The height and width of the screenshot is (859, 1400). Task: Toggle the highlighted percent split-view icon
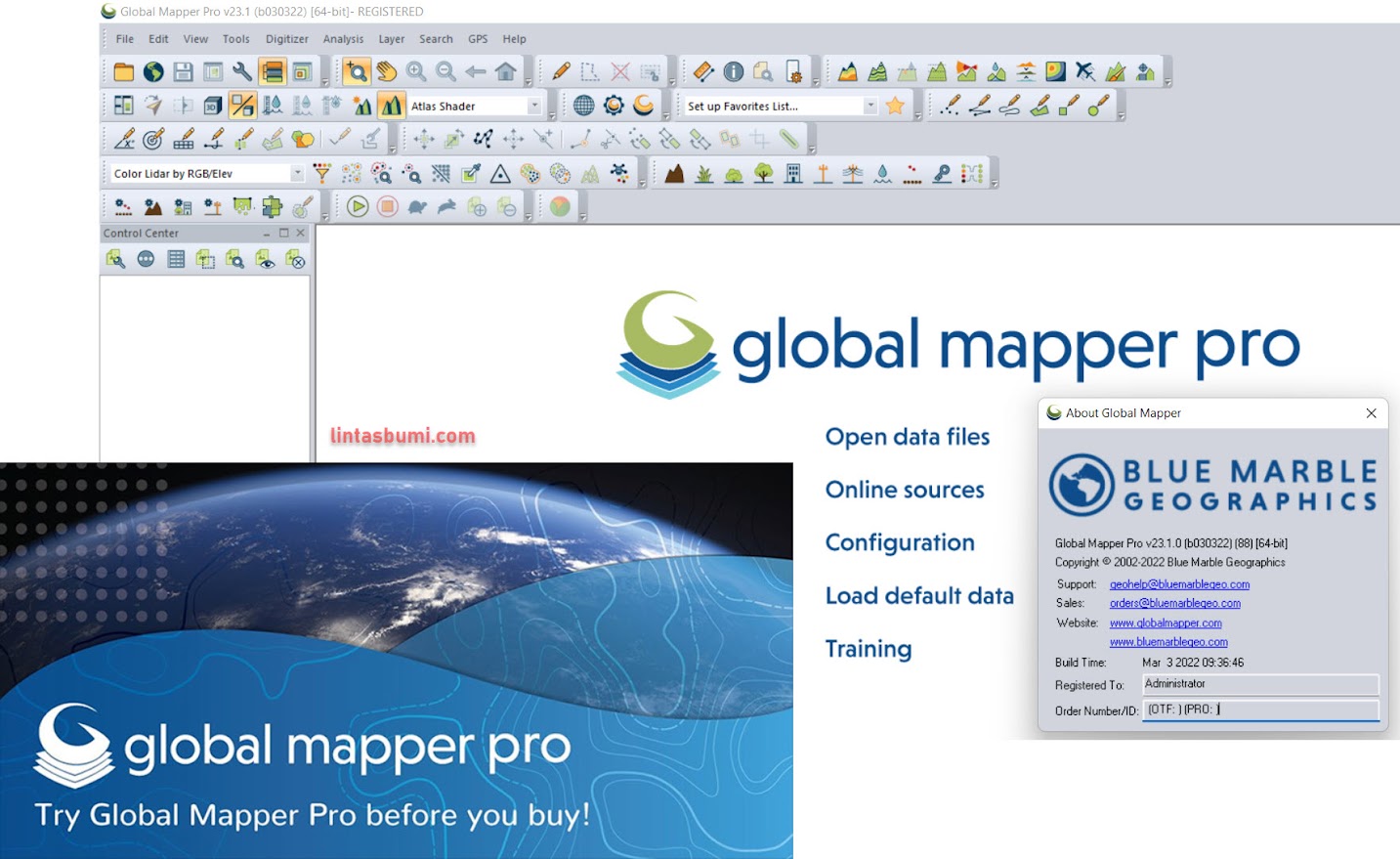(242, 106)
